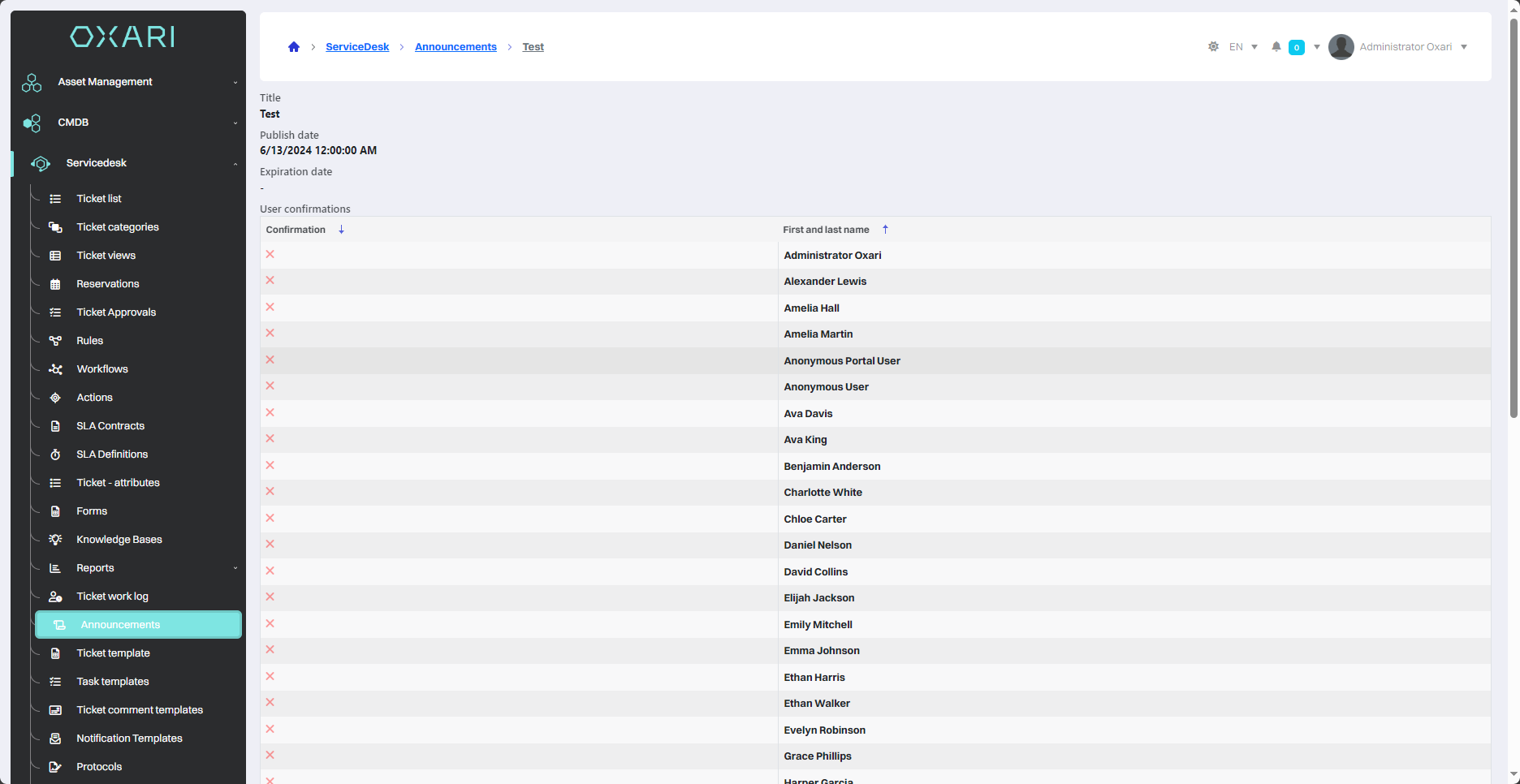Toggle confirmation mark for Amelia Hall

pos(270,308)
